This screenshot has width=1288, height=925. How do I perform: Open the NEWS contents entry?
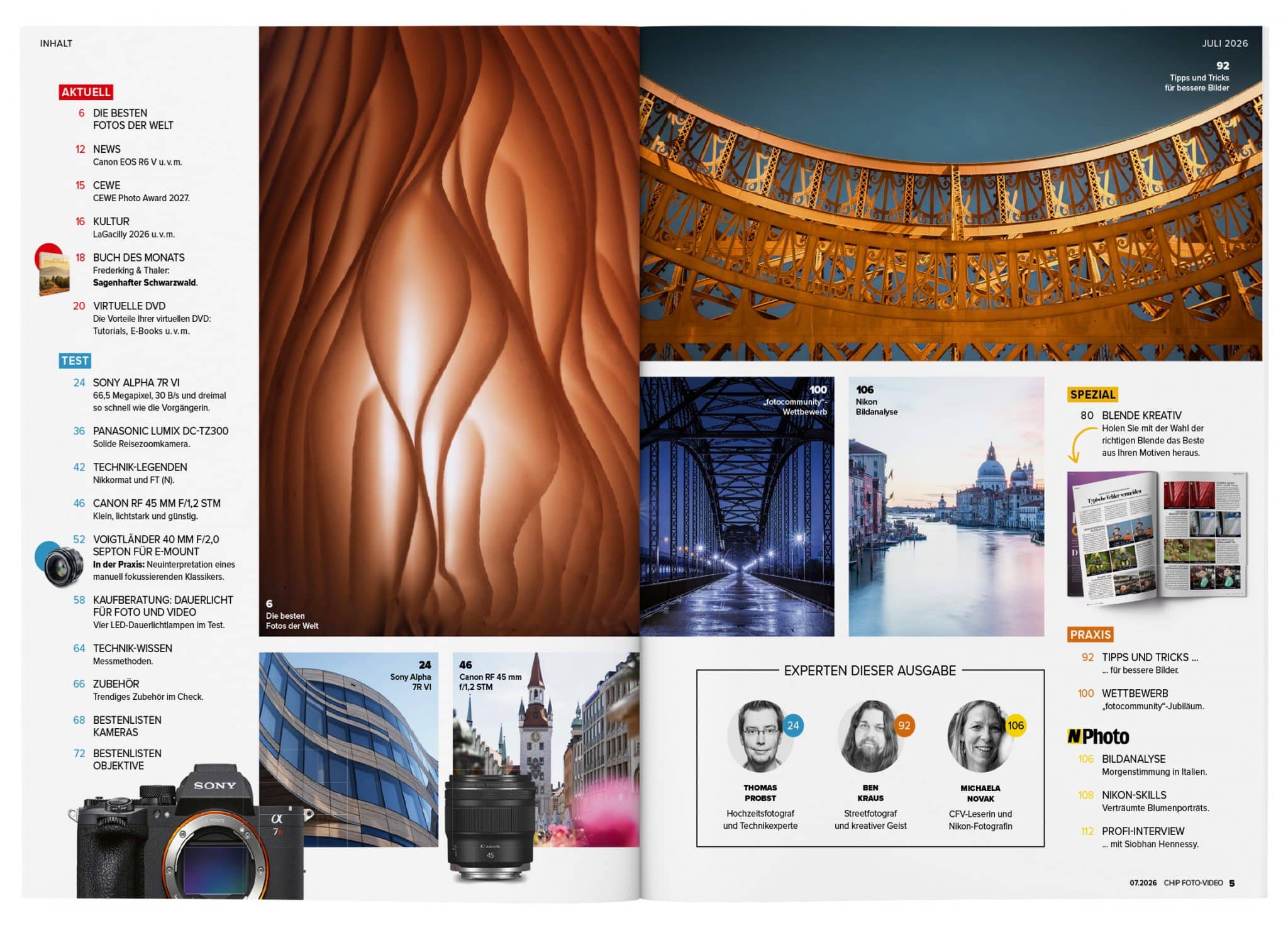point(107,149)
